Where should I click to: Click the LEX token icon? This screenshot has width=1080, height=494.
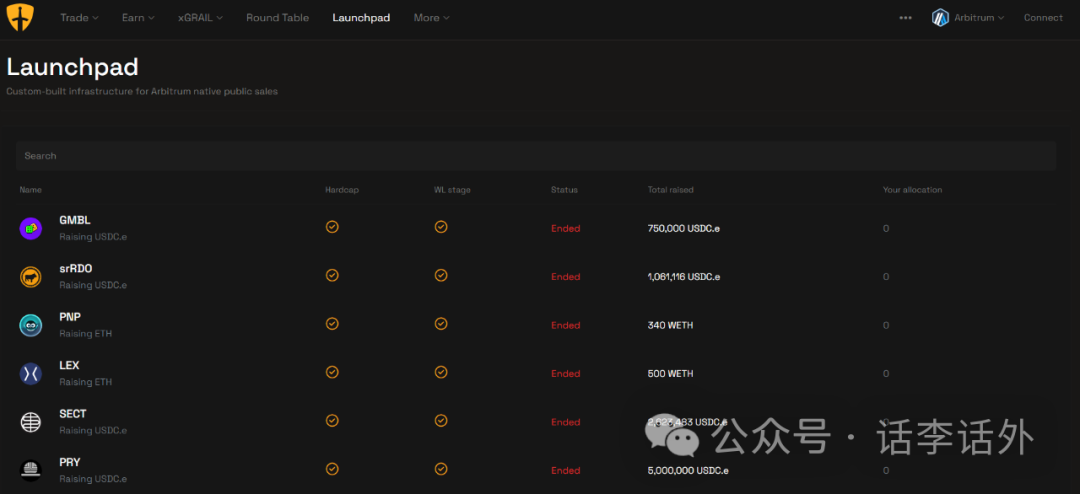click(x=30, y=373)
